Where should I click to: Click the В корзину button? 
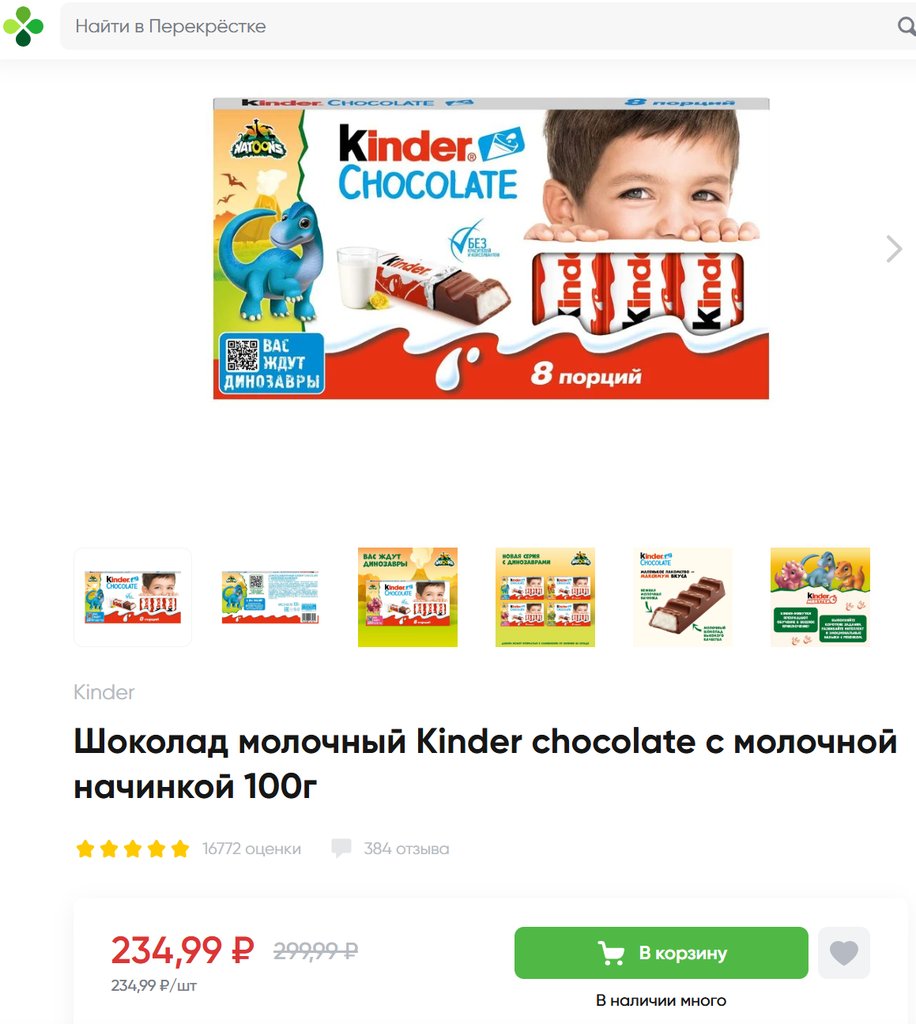click(661, 953)
